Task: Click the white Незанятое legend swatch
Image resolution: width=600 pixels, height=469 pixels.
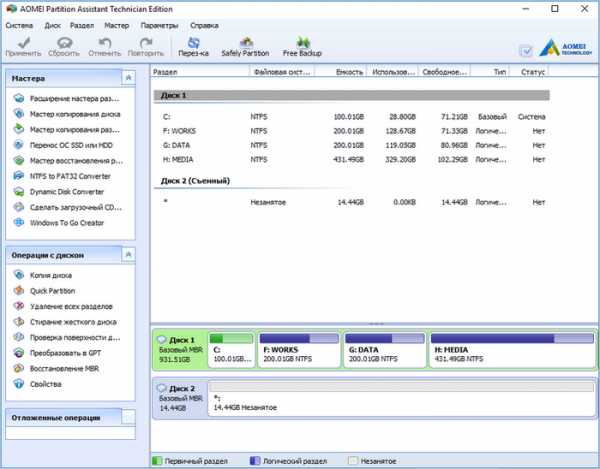Action: (x=353, y=461)
